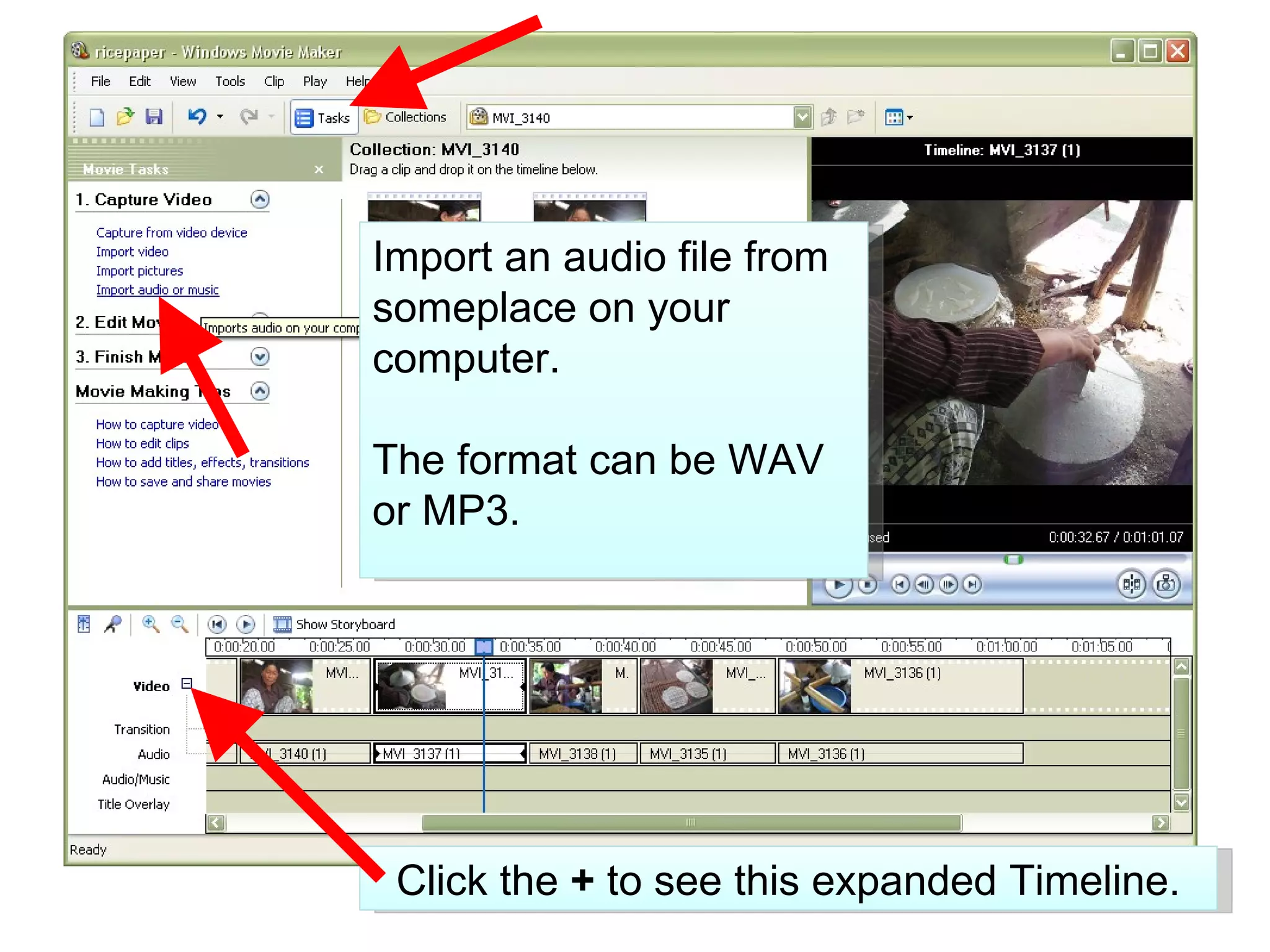Click Show Storyboard button
The image size is (1270, 952).
tap(334, 624)
